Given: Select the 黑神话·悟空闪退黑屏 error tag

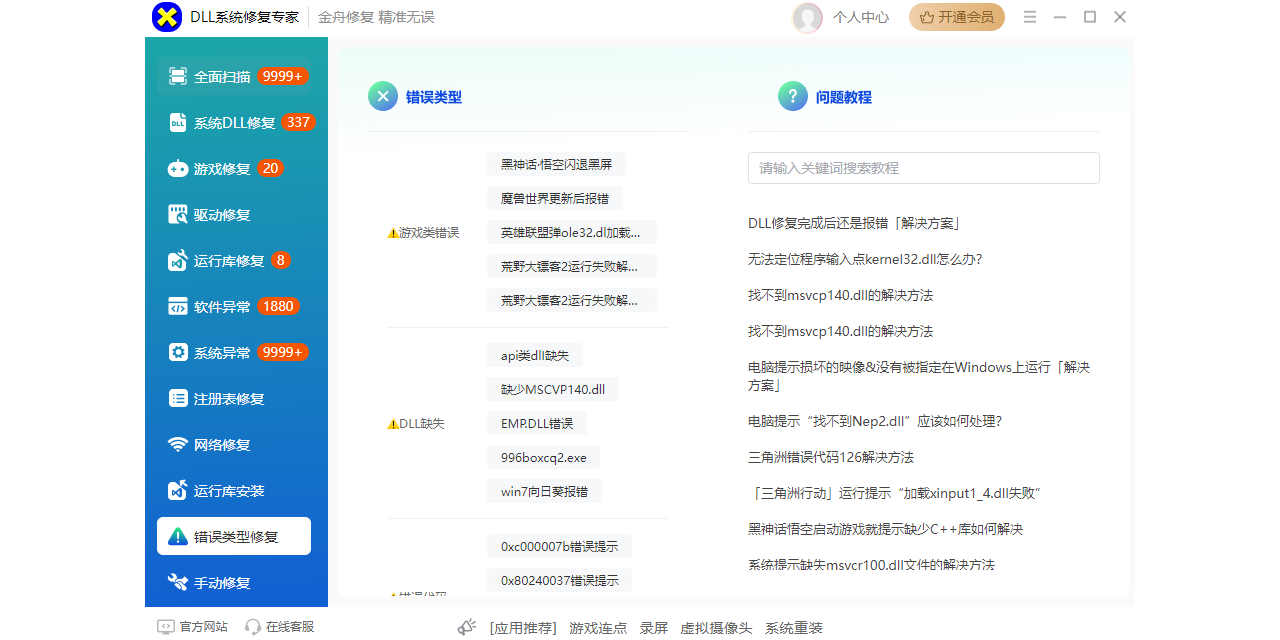Looking at the screenshot, I should [556, 165].
